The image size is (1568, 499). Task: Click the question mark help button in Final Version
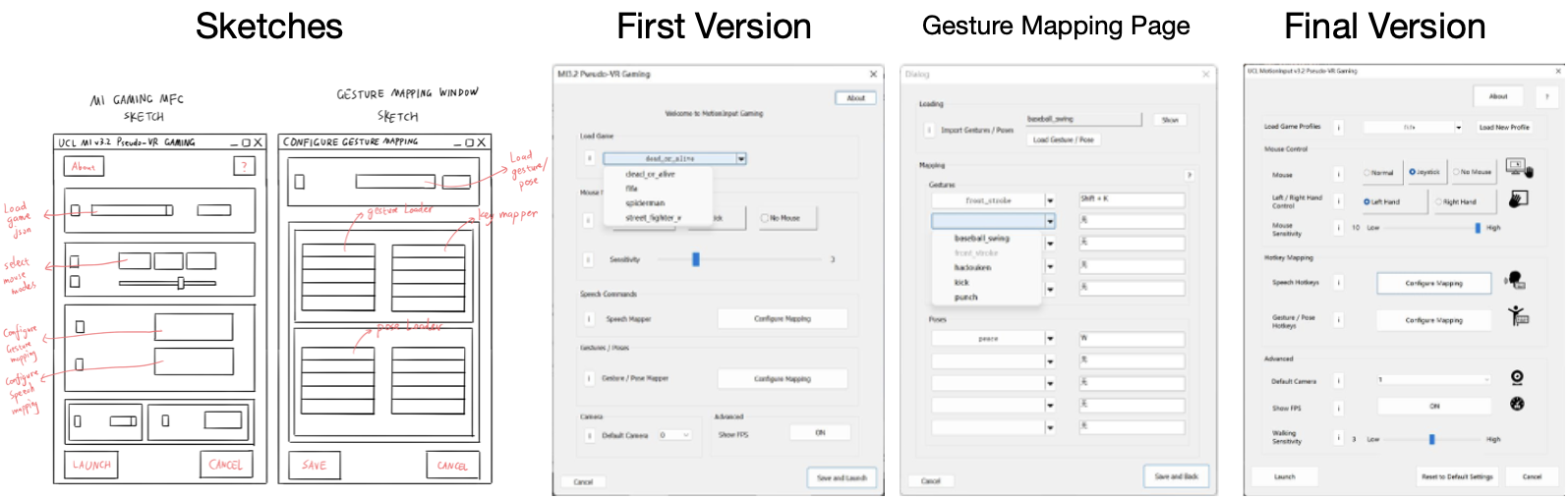click(1546, 96)
